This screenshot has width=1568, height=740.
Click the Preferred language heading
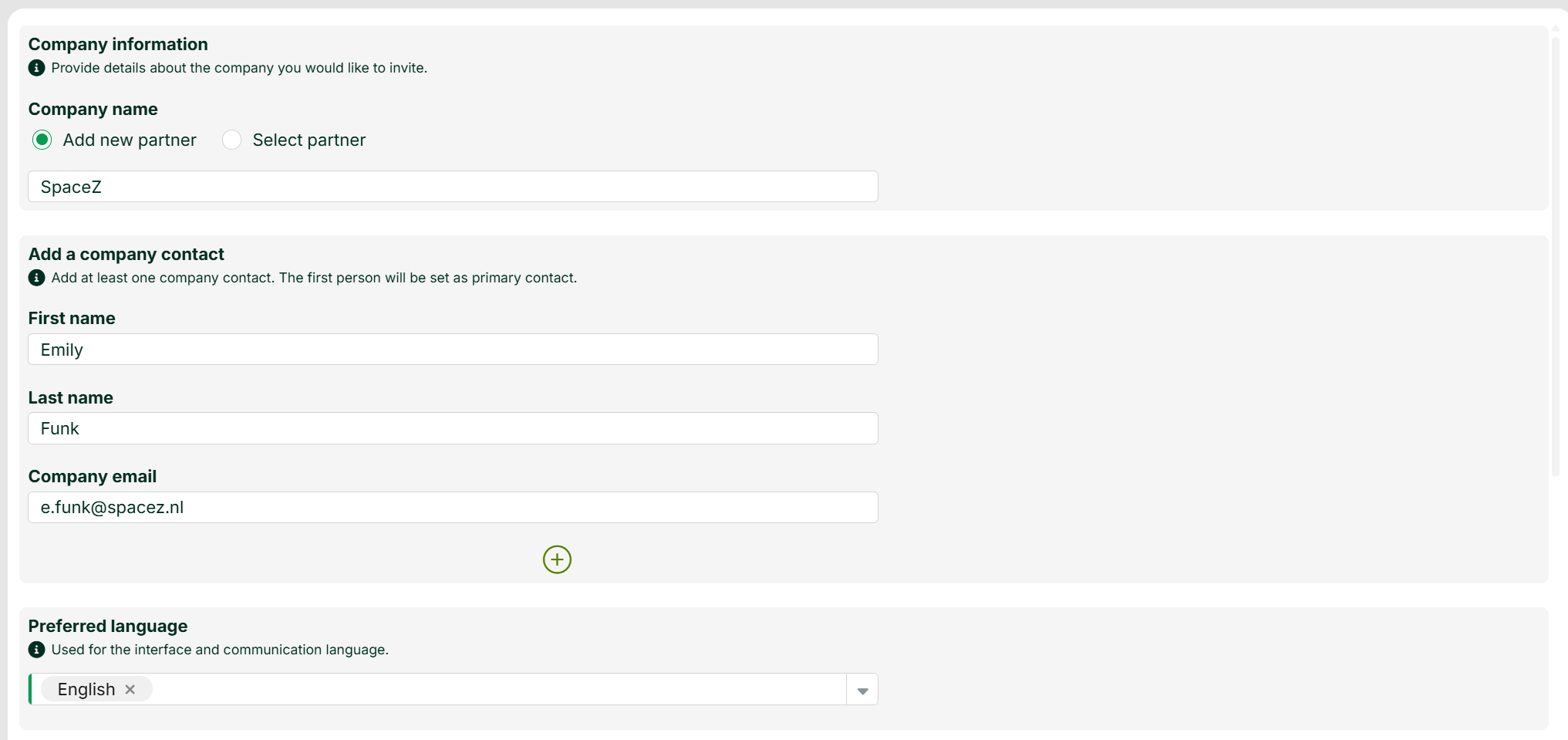pos(108,626)
